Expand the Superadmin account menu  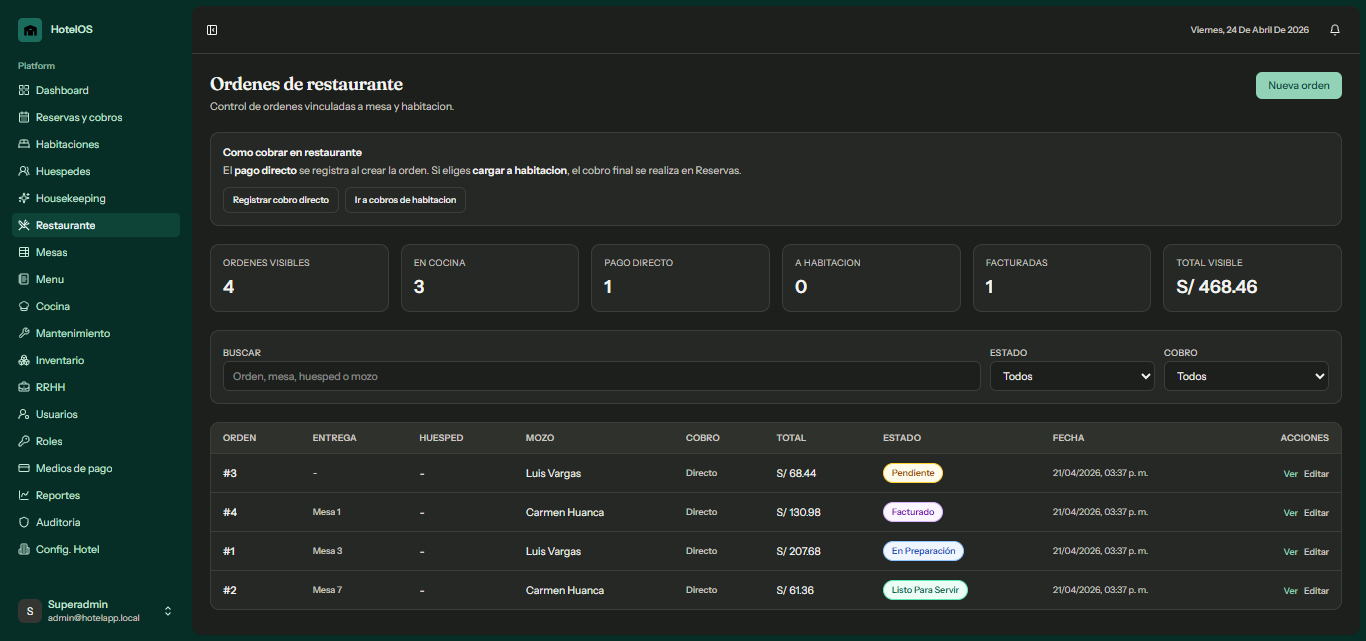pyautogui.click(x=168, y=611)
